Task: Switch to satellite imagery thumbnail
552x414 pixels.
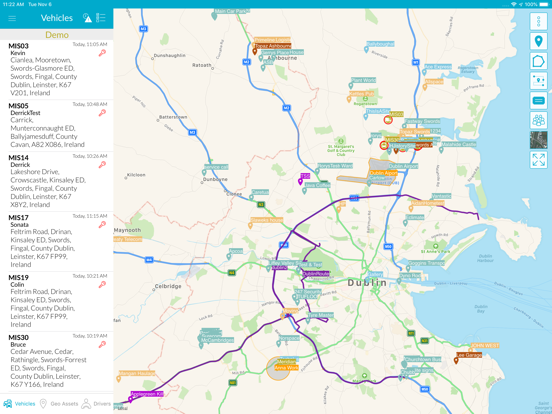Action: tap(538, 140)
